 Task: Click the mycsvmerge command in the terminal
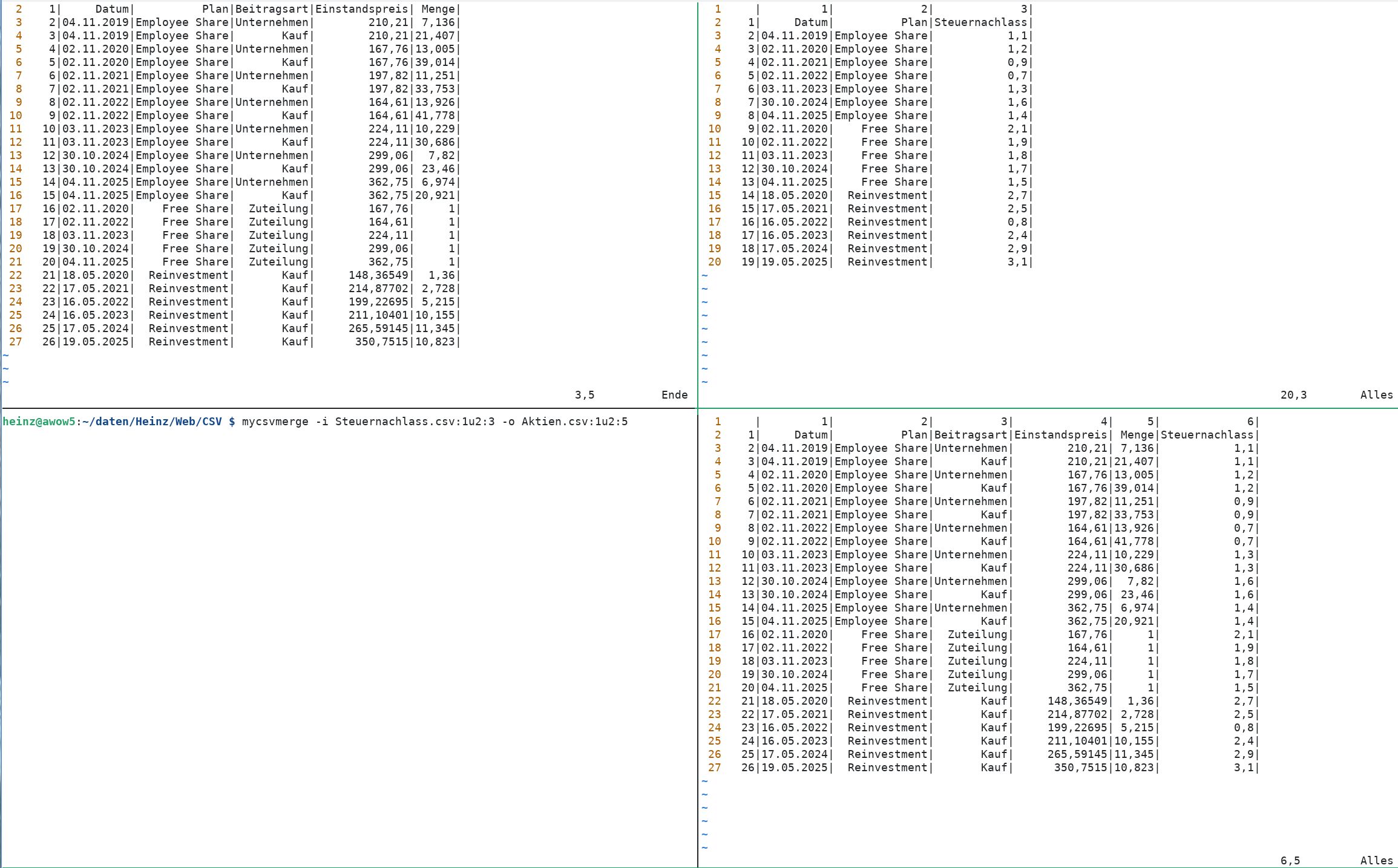275,422
